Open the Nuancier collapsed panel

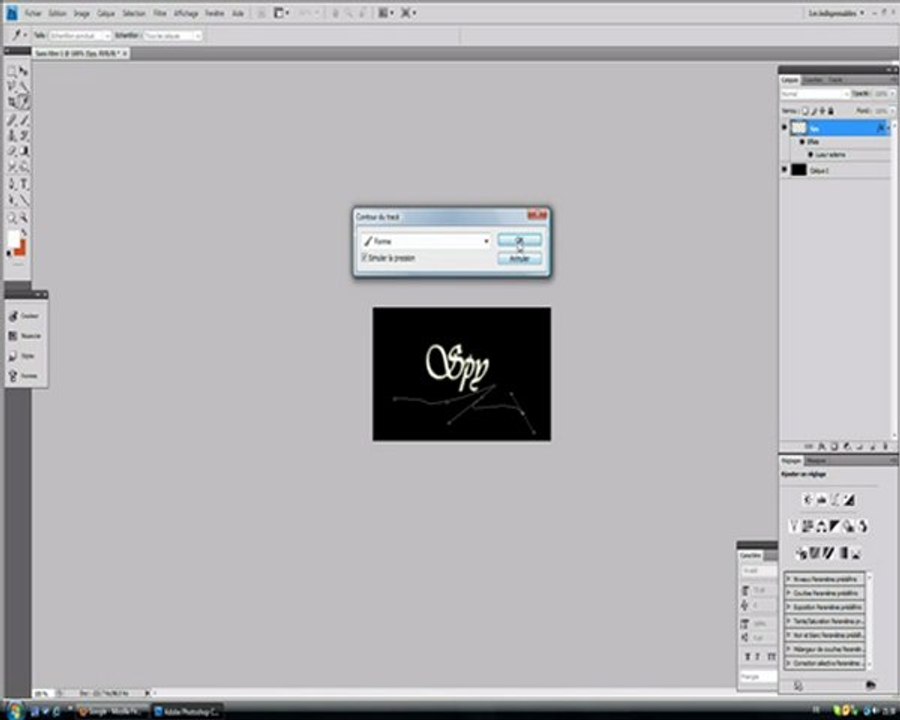(x=25, y=336)
